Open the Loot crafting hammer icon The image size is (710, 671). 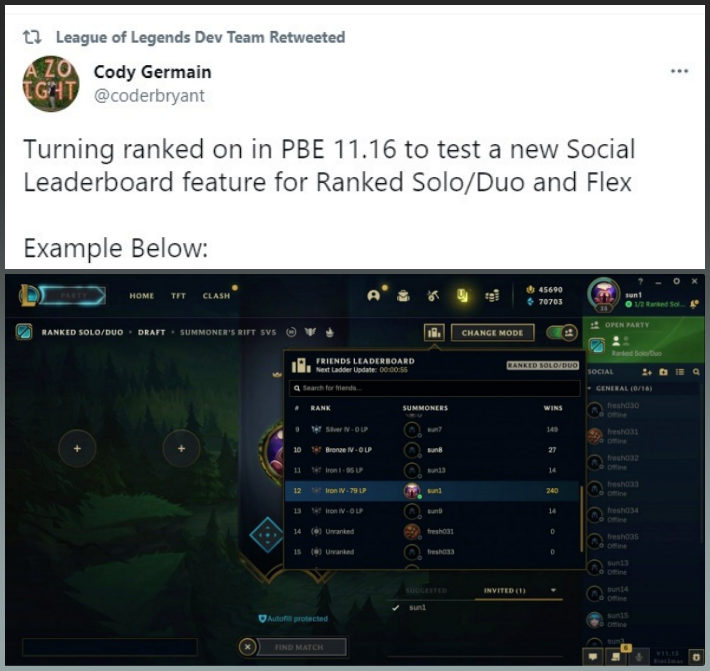(433, 296)
